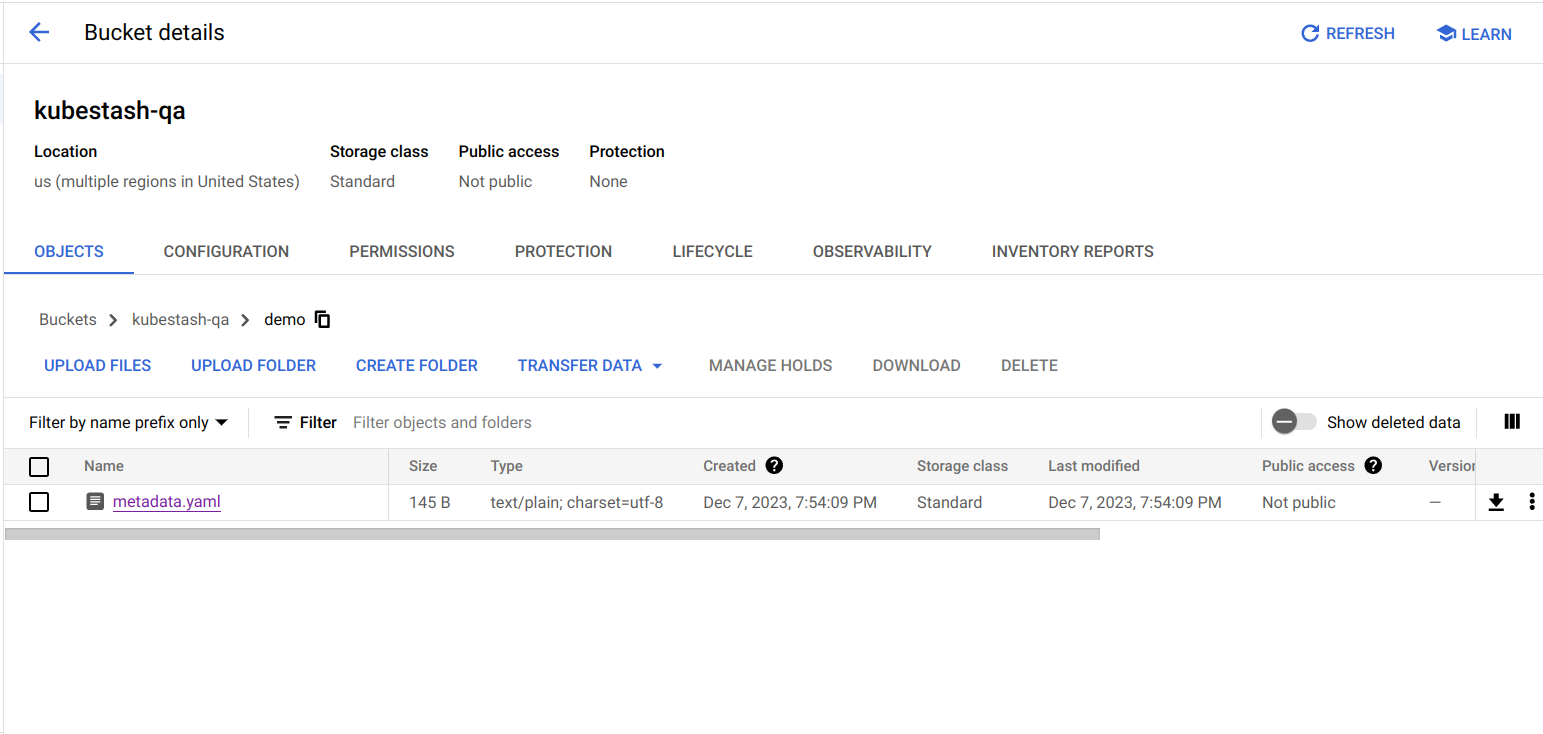The width and height of the screenshot is (1543, 734).
Task: Open the metadata.yaml file link
Action: [x=166, y=501]
